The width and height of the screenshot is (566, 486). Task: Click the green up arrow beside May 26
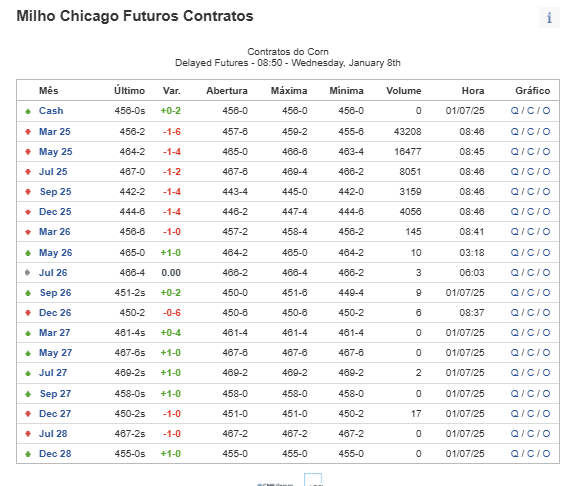point(28,253)
